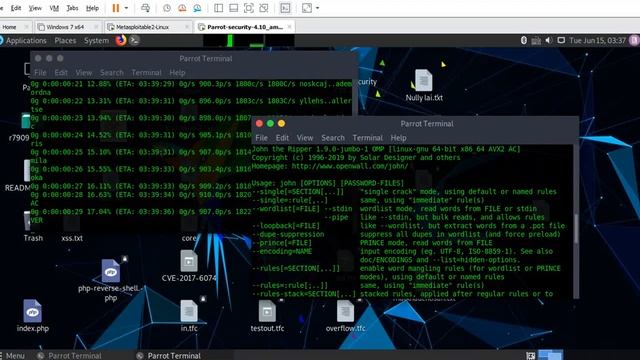The width and height of the screenshot is (640, 360).
Task: Open Edit menu in front Parrot Terminal
Action: (282, 138)
